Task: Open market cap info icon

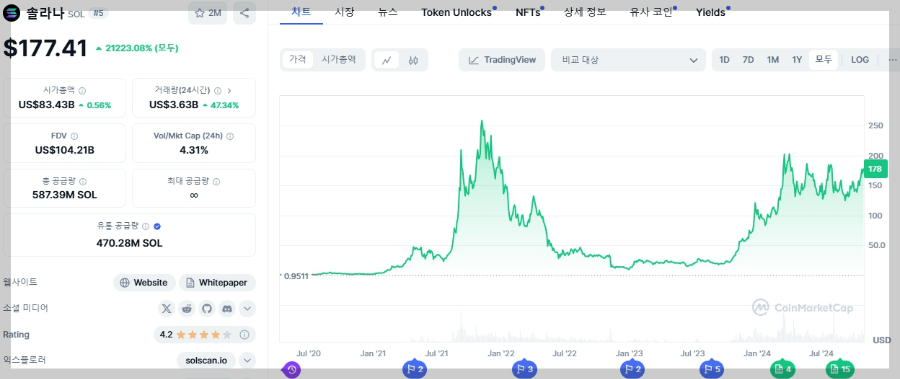Action: pyautogui.click(x=82, y=91)
